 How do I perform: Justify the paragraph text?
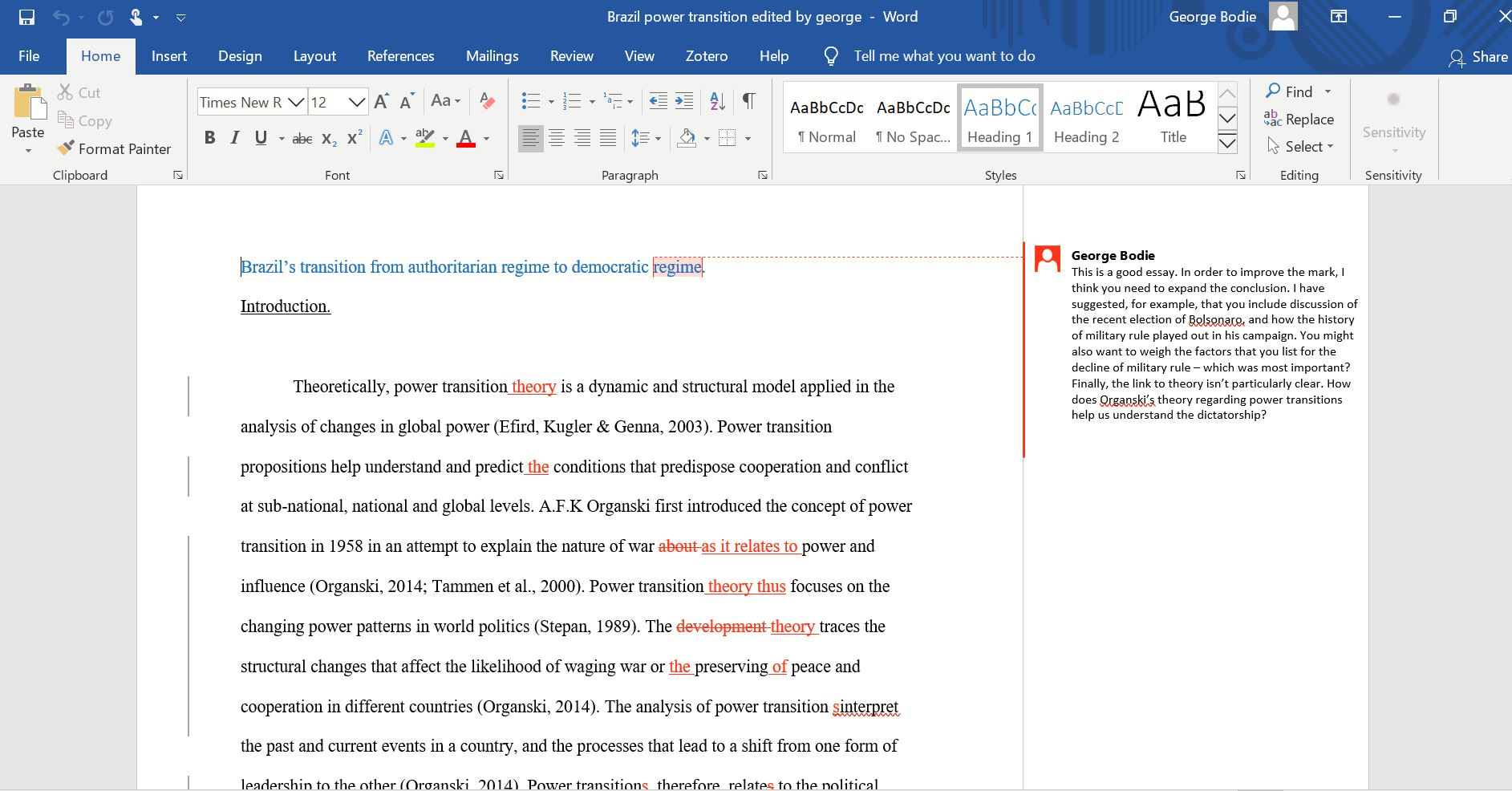click(x=608, y=138)
